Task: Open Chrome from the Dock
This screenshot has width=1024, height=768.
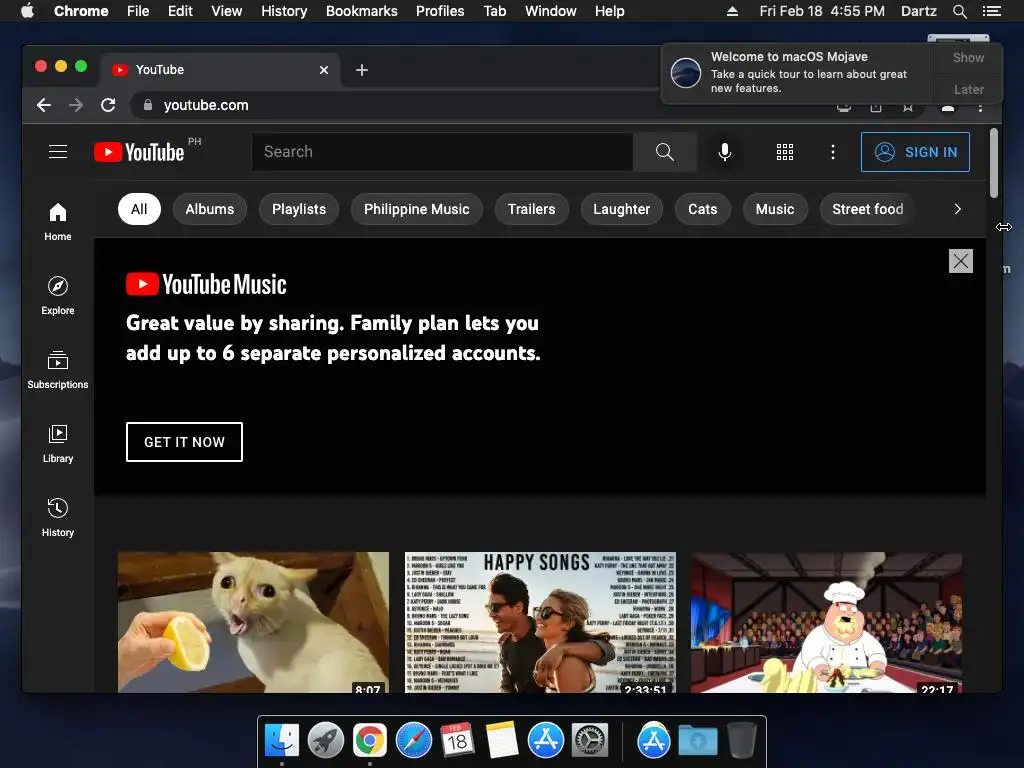Action: [370, 740]
